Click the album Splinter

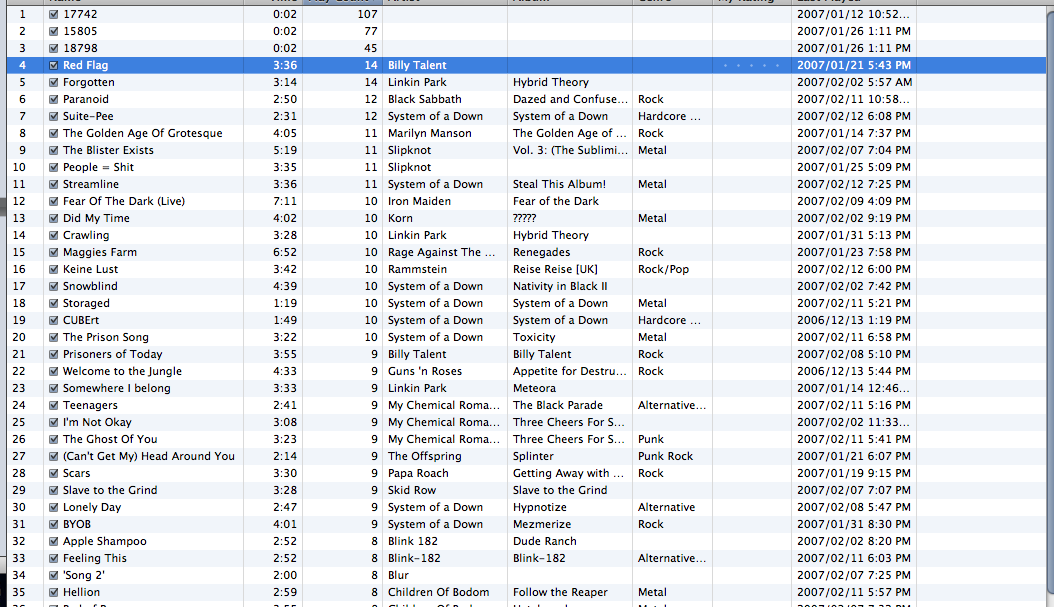pos(533,456)
